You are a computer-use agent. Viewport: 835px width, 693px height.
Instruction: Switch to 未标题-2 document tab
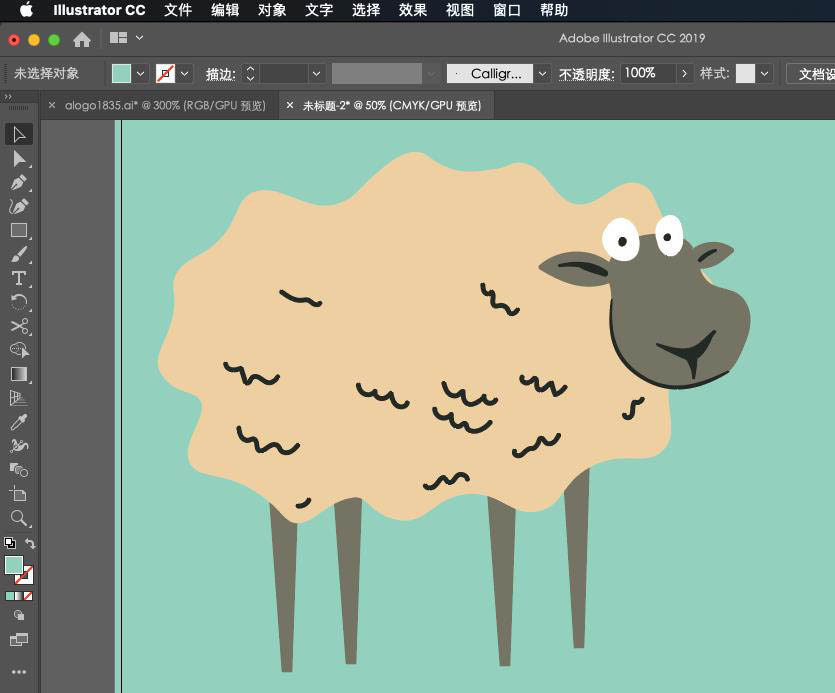tap(392, 105)
